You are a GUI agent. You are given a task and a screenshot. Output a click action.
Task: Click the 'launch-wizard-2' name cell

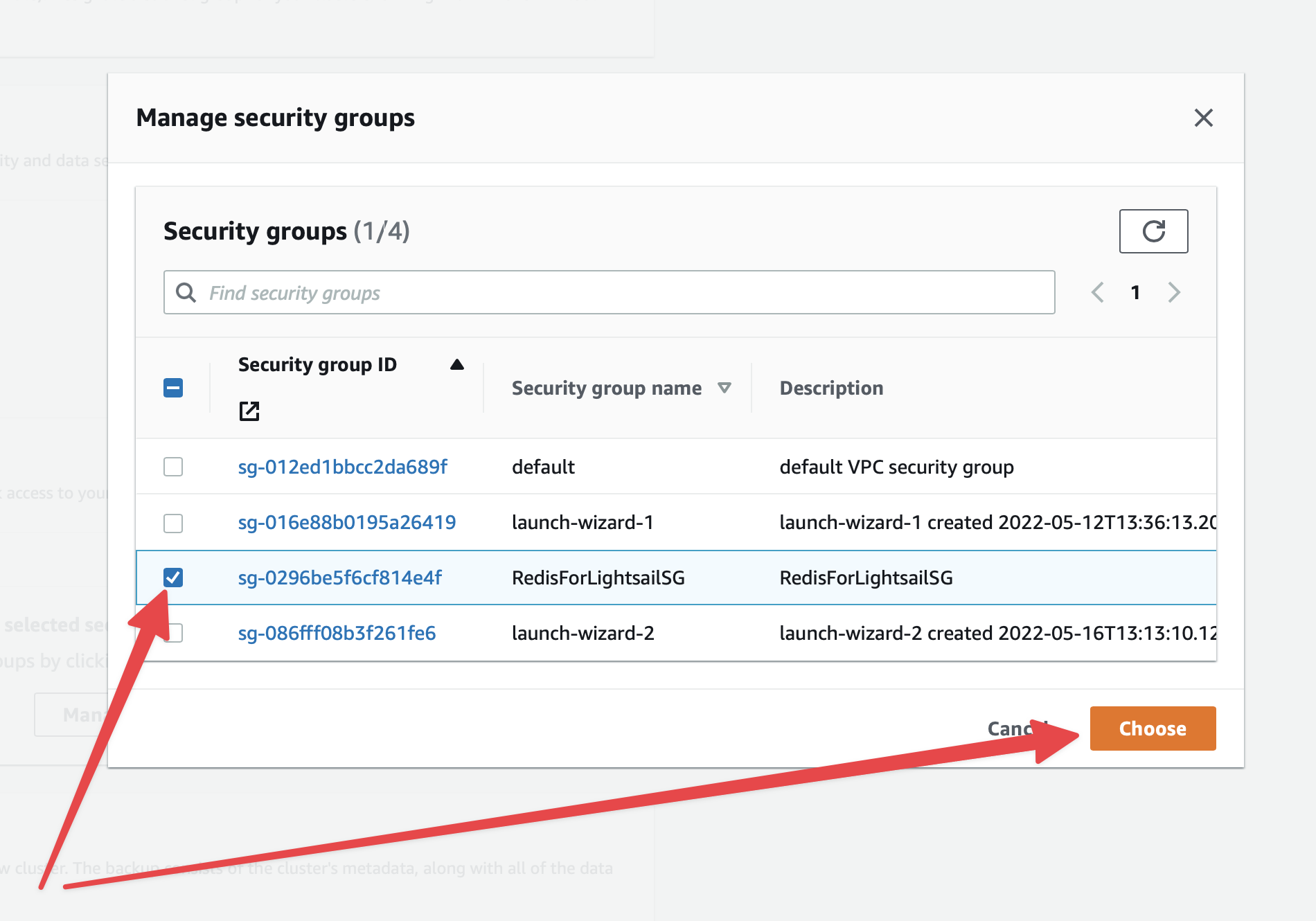[x=583, y=633]
